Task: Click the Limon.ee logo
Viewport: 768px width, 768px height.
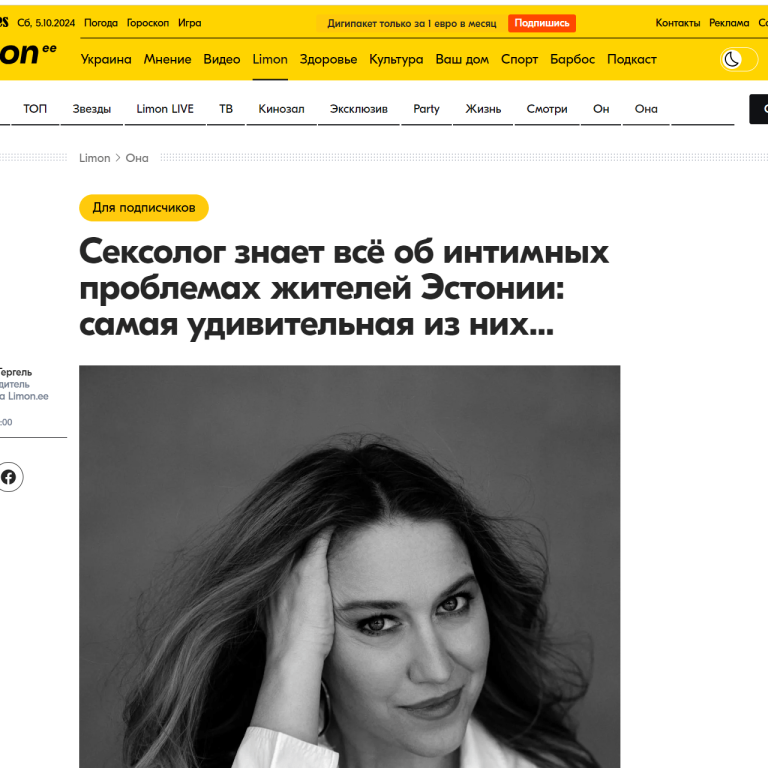Action: [x=27, y=53]
